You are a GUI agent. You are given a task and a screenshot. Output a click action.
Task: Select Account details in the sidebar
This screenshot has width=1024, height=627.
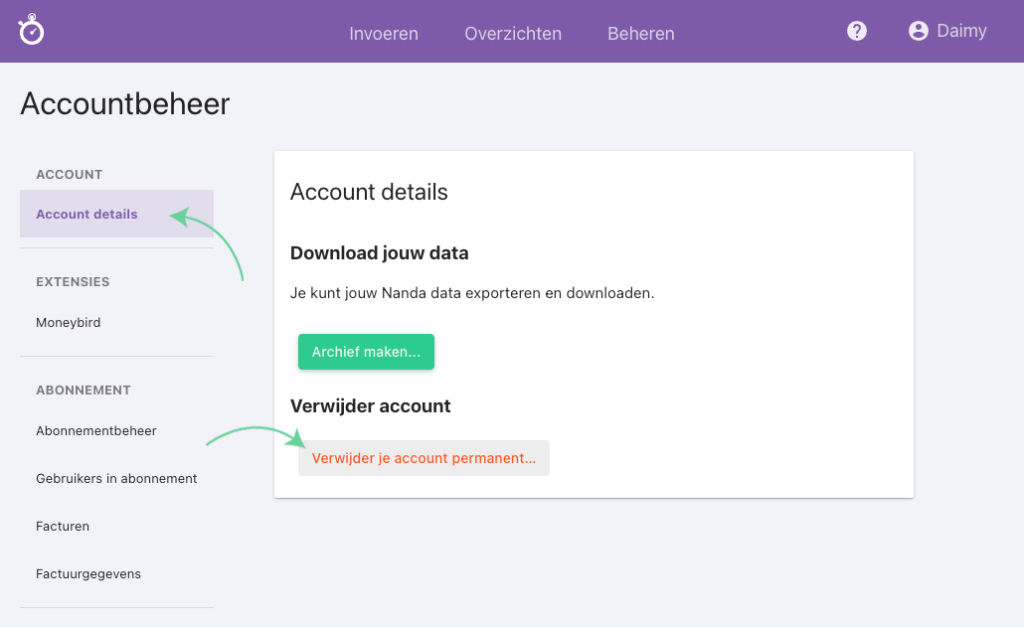(86, 214)
